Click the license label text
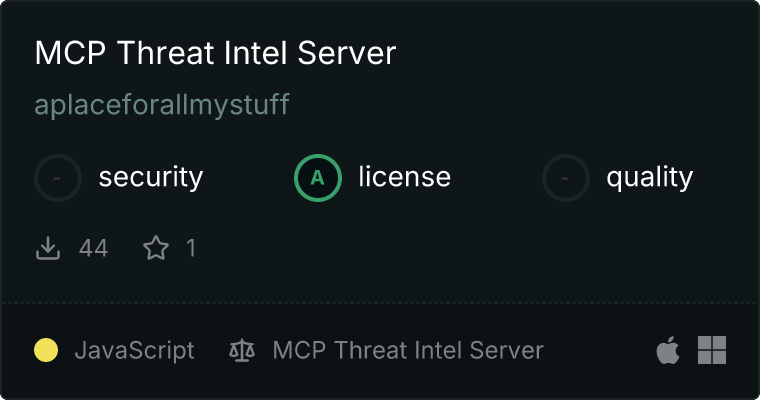The image size is (760, 400). [404, 178]
